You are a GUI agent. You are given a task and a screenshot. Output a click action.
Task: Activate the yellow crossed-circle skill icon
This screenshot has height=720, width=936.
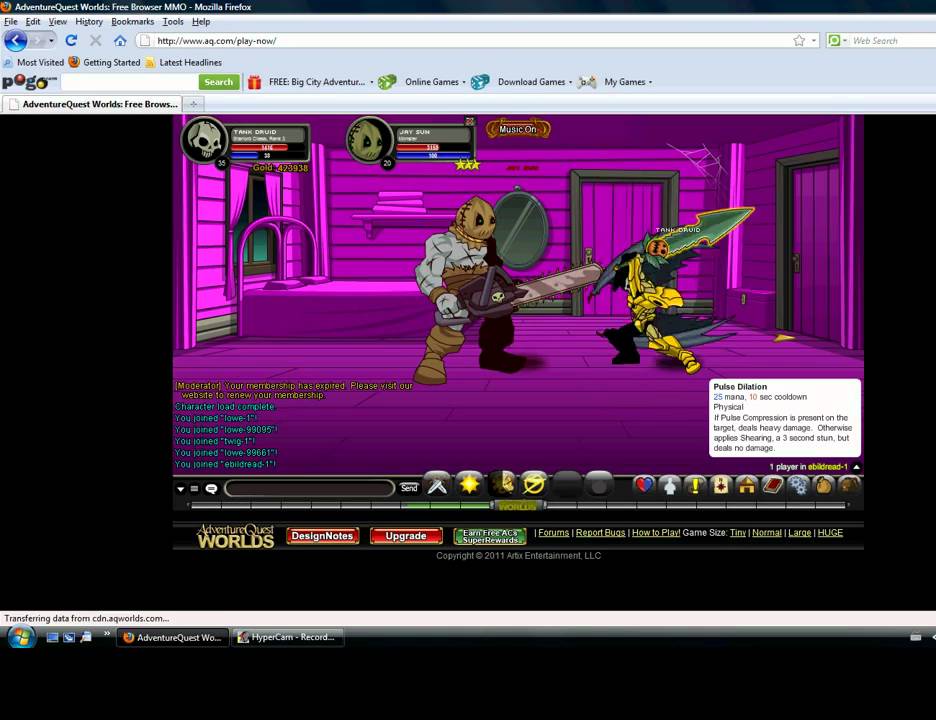click(534, 484)
